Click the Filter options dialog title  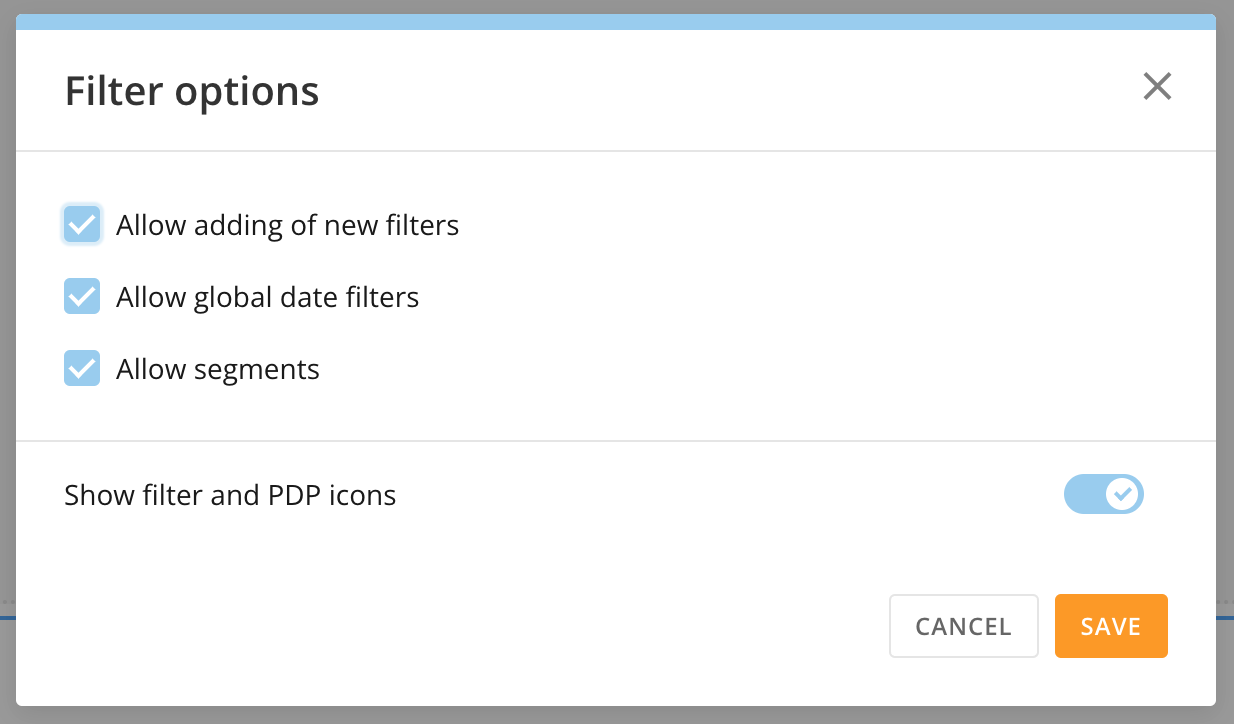coord(192,90)
